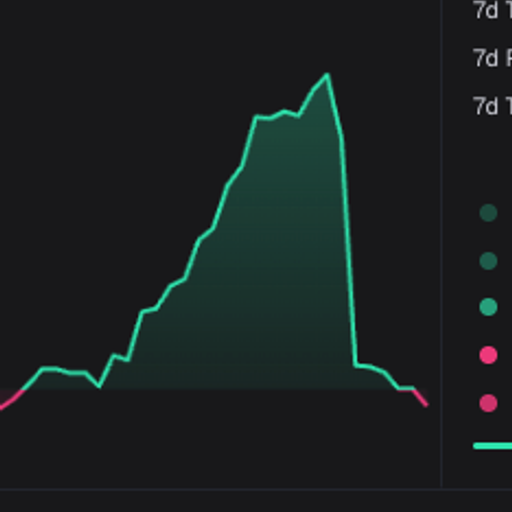The image size is (512, 512).
Task: Click the first low bump near chart start
Action: click(x=49, y=368)
